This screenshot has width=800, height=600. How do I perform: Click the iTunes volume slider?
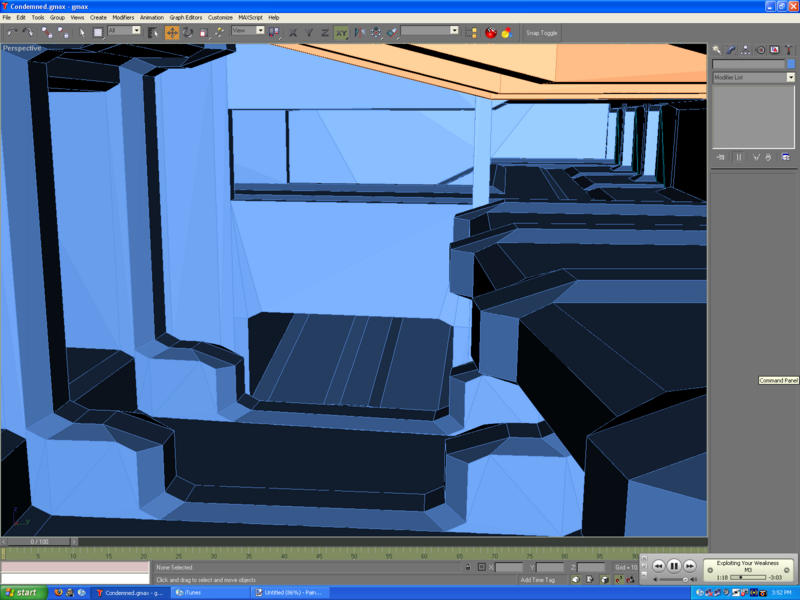click(x=673, y=580)
